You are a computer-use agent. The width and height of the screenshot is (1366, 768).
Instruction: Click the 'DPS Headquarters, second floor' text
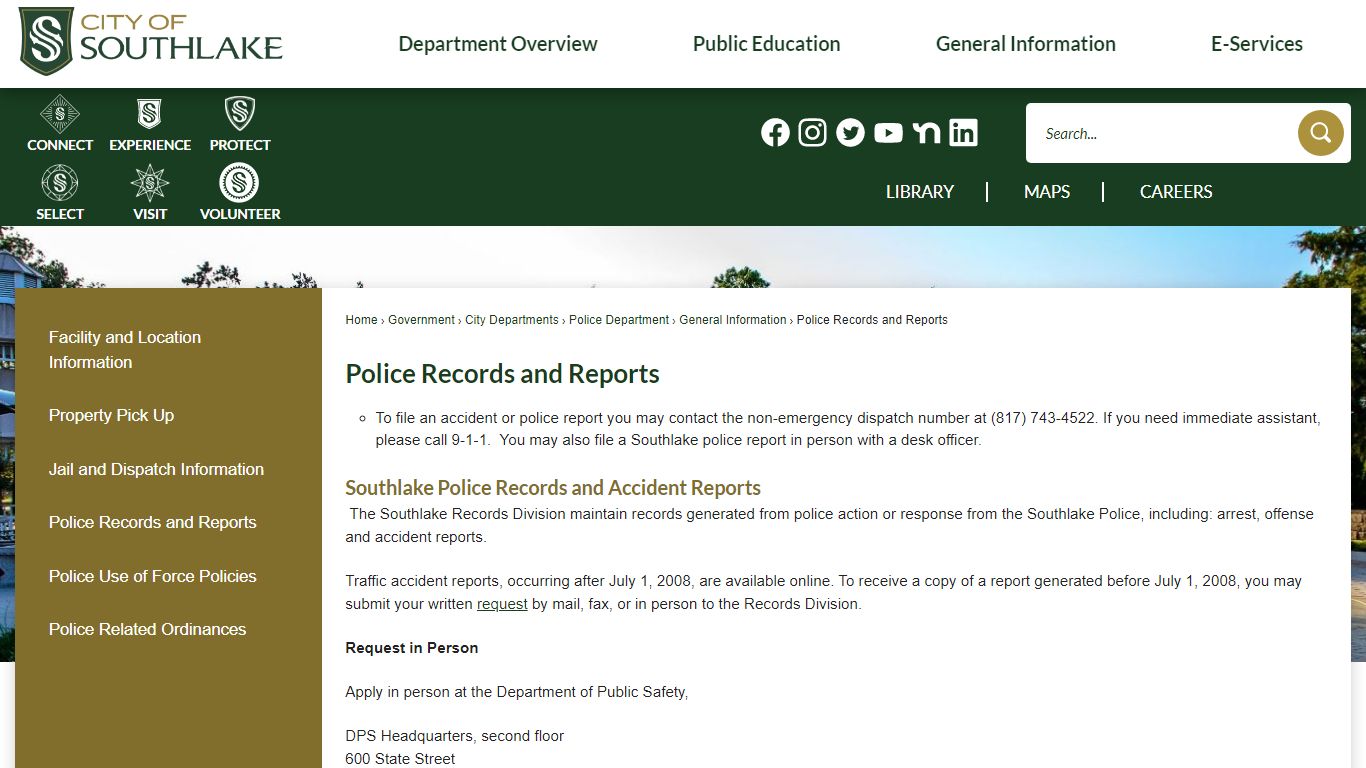(x=455, y=736)
